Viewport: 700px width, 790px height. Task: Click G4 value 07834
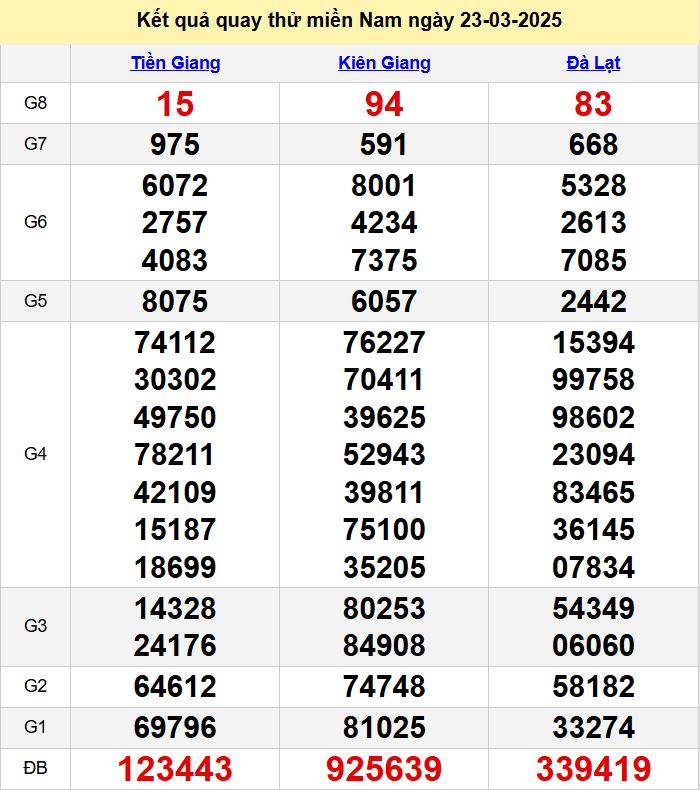[594, 567]
